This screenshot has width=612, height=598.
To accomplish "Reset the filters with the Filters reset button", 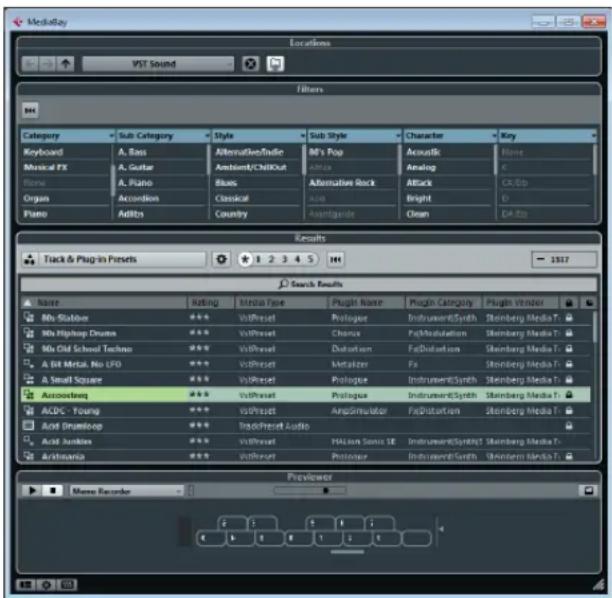I will click(x=30, y=110).
